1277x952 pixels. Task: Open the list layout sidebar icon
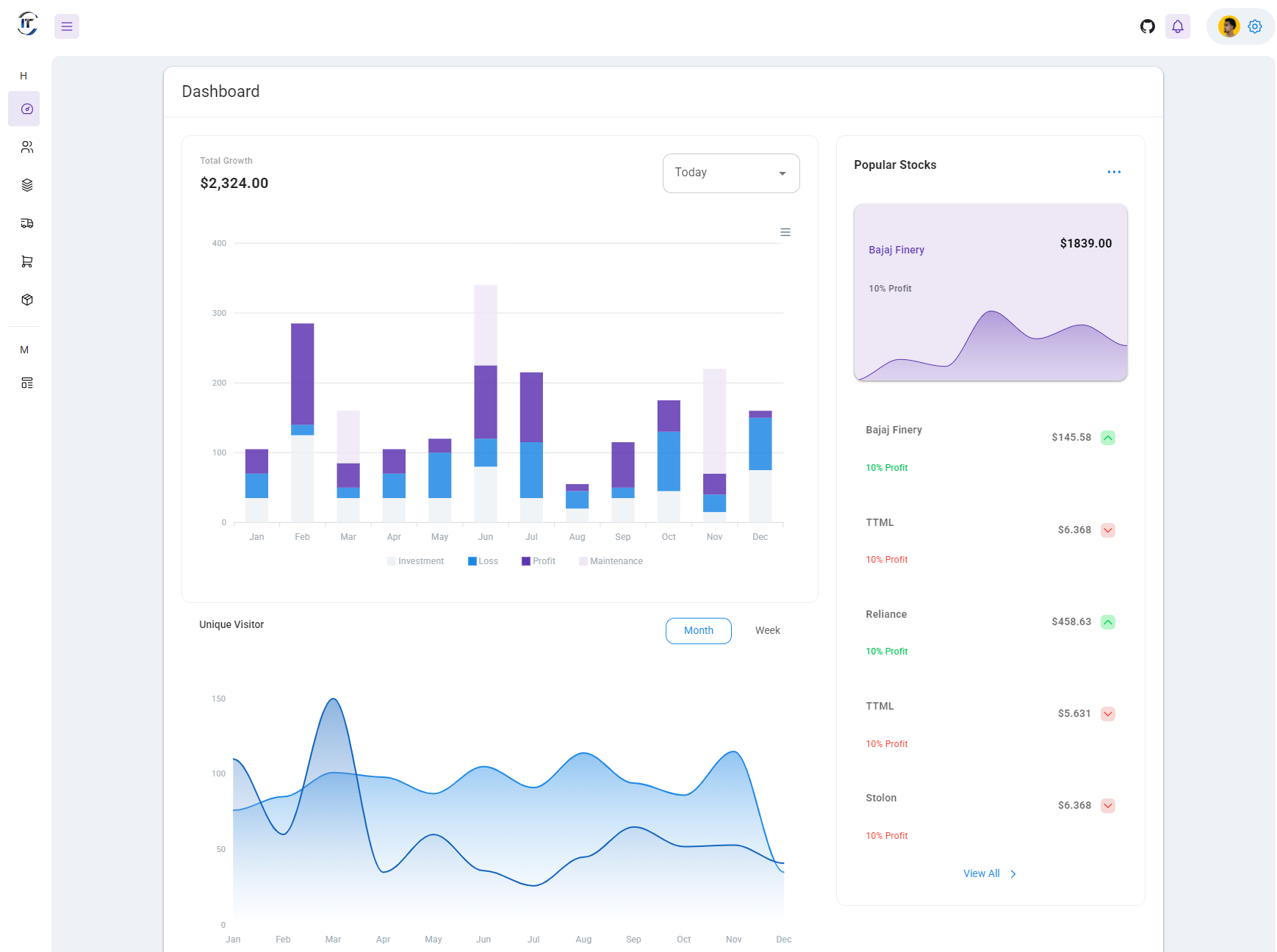pyautogui.click(x=27, y=383)
